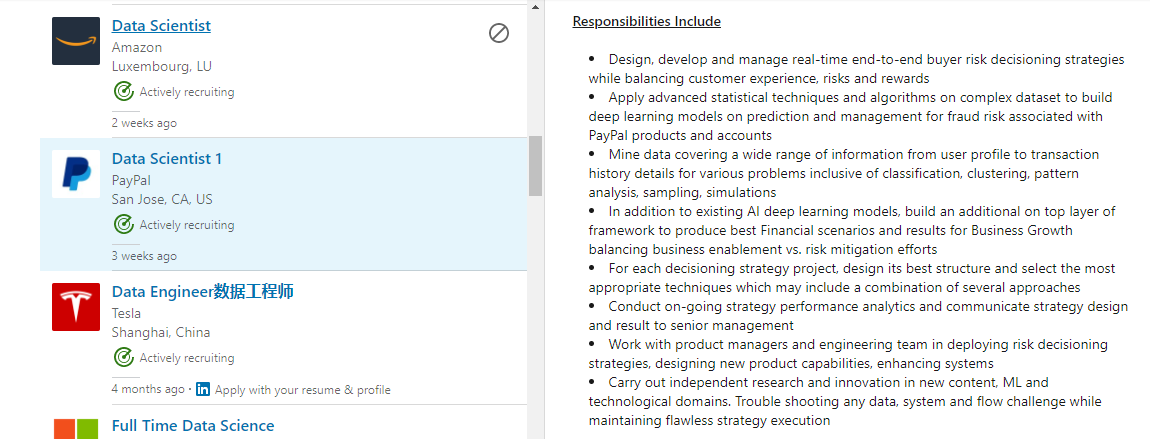1150x439 pixels.
Task: Click Tesla's actively recruiting target icon
Action: click(x=123, y=358)
